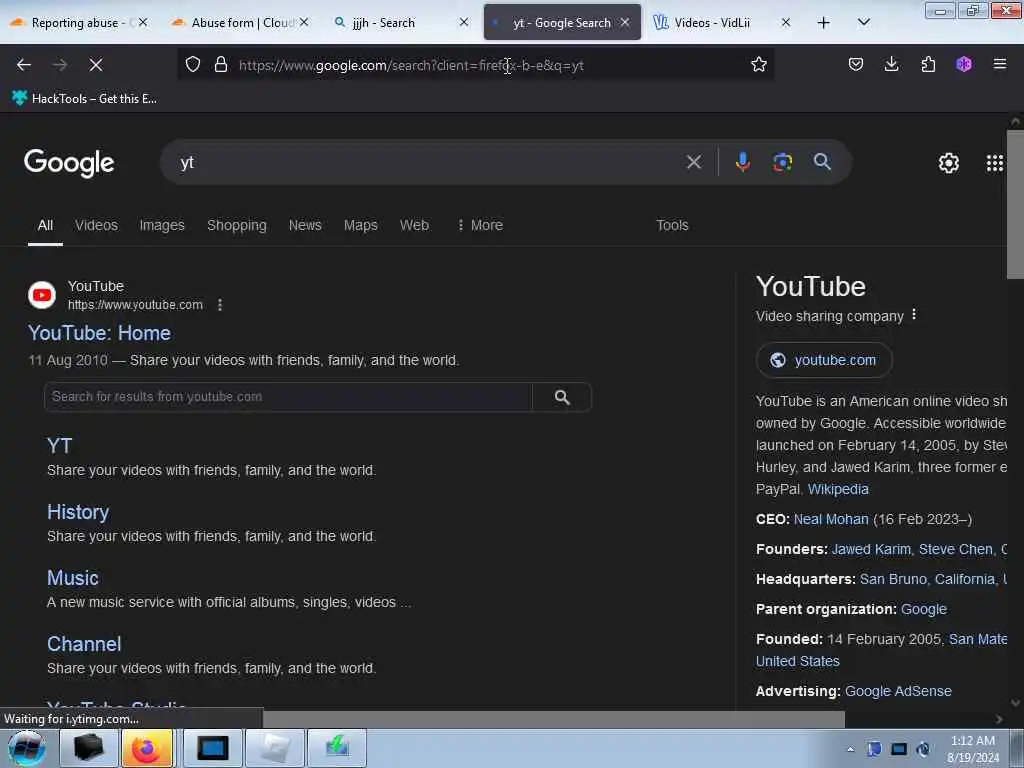Open the Firefox hamburger menu
Screen dimensions: 1024x768
(x=1000, y=64)
